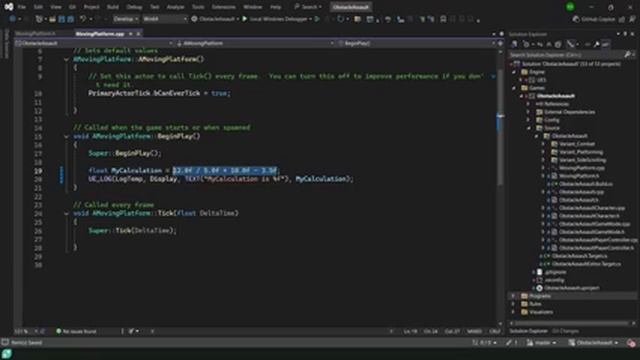Image resolution: width=640 pixels, height=360 pixels.
Task: Click the green user account avatar
Action: tap(570, 7)
